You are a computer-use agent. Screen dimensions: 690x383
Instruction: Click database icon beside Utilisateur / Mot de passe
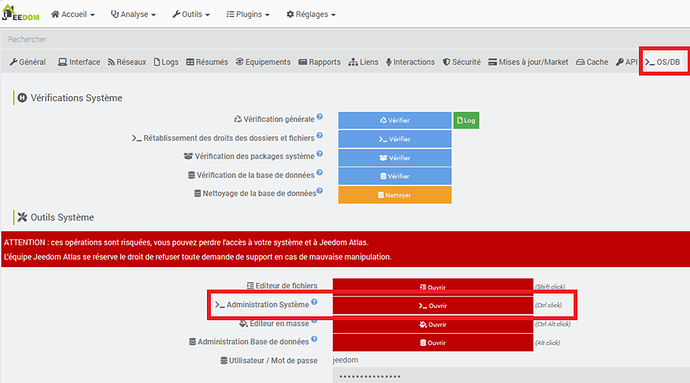224,361
